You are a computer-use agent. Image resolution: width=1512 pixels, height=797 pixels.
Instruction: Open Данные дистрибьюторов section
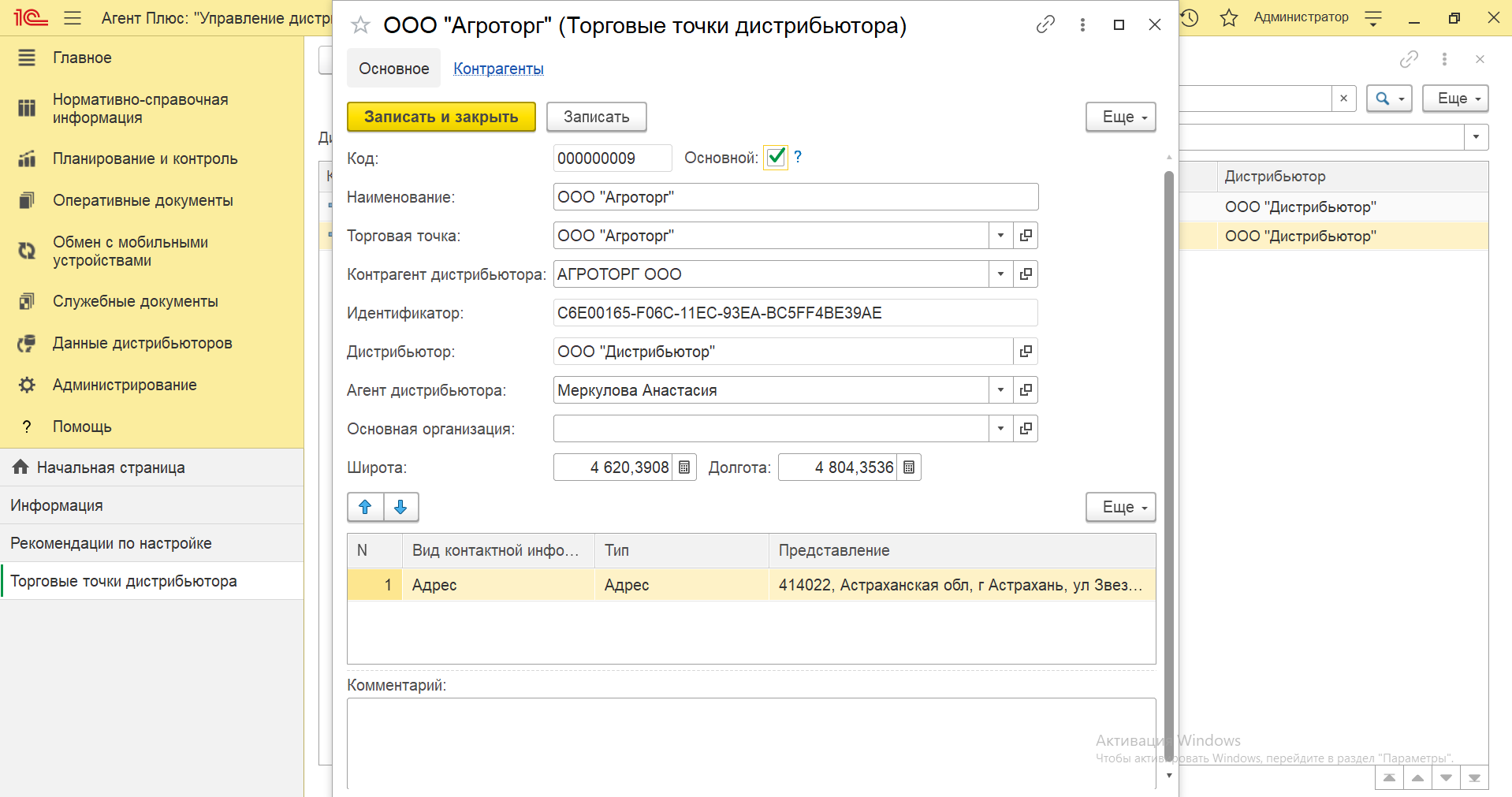coord(151,343)
